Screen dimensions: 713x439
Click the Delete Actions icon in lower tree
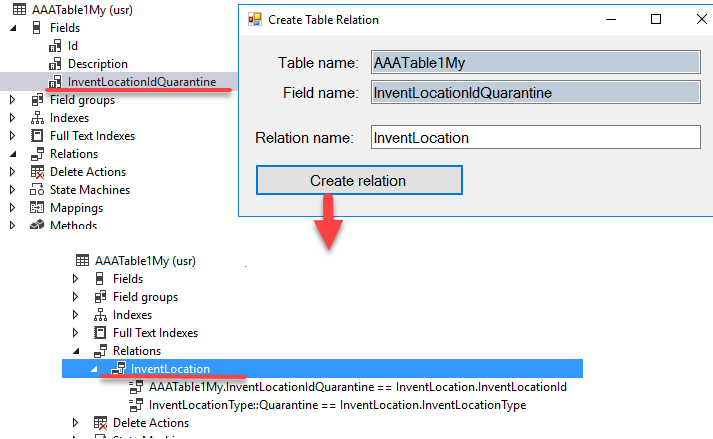(x=100, y=423)
